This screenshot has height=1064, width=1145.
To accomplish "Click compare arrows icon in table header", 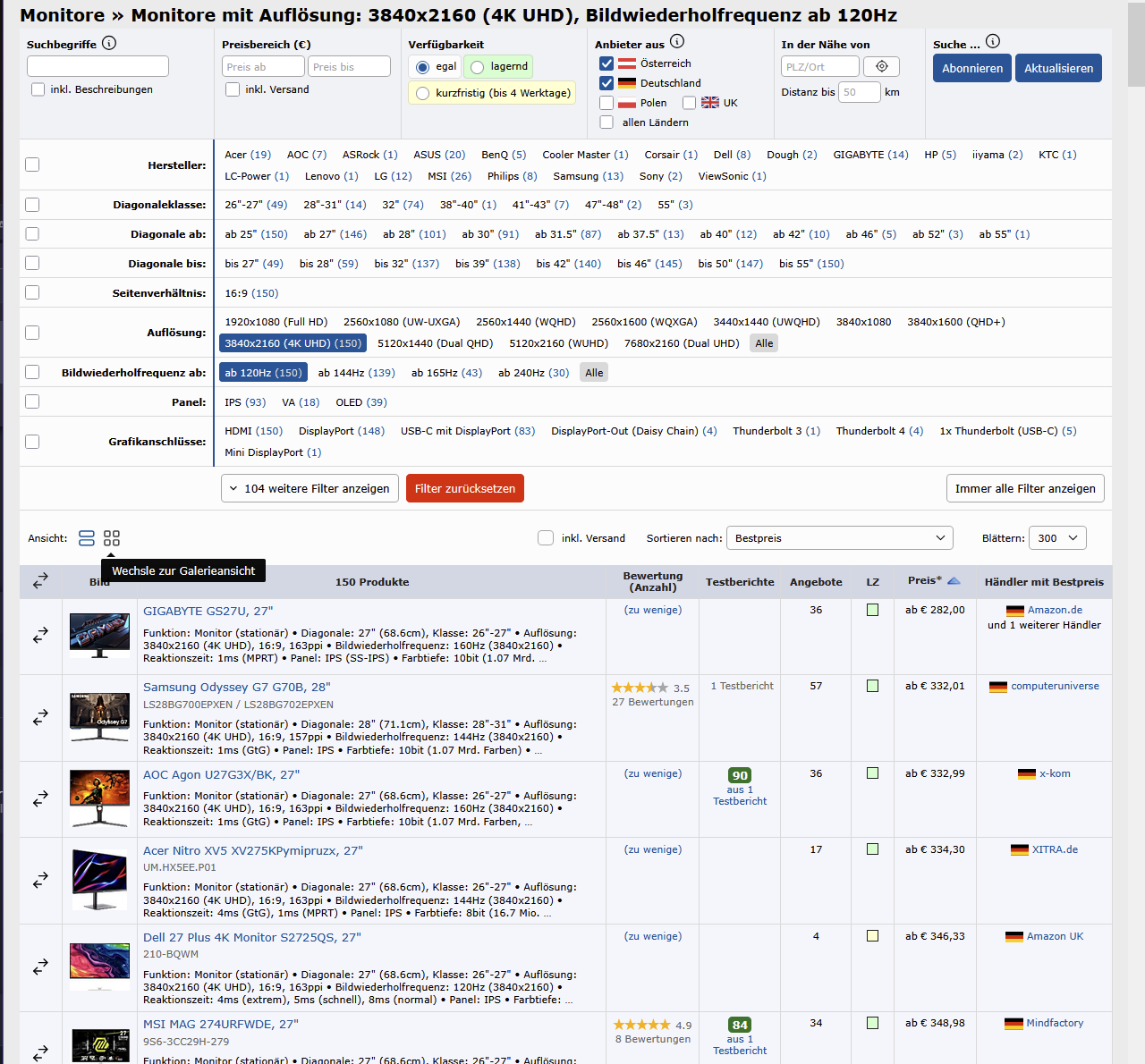I will point(40,581).
